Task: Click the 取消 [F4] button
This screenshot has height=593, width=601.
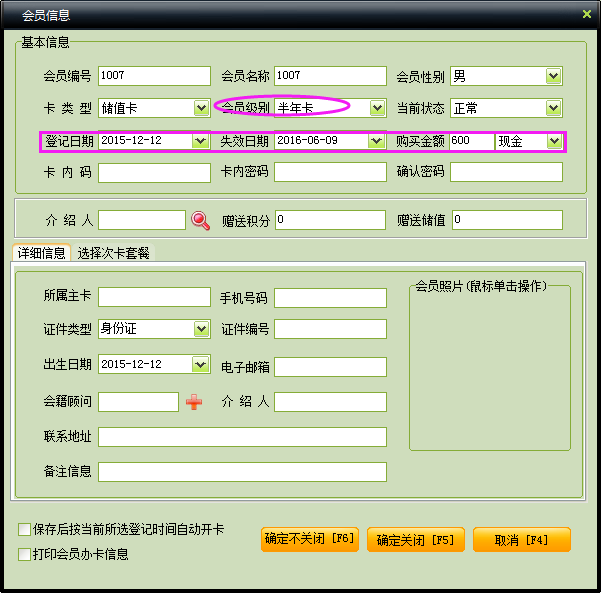Action: click(522, 539)
